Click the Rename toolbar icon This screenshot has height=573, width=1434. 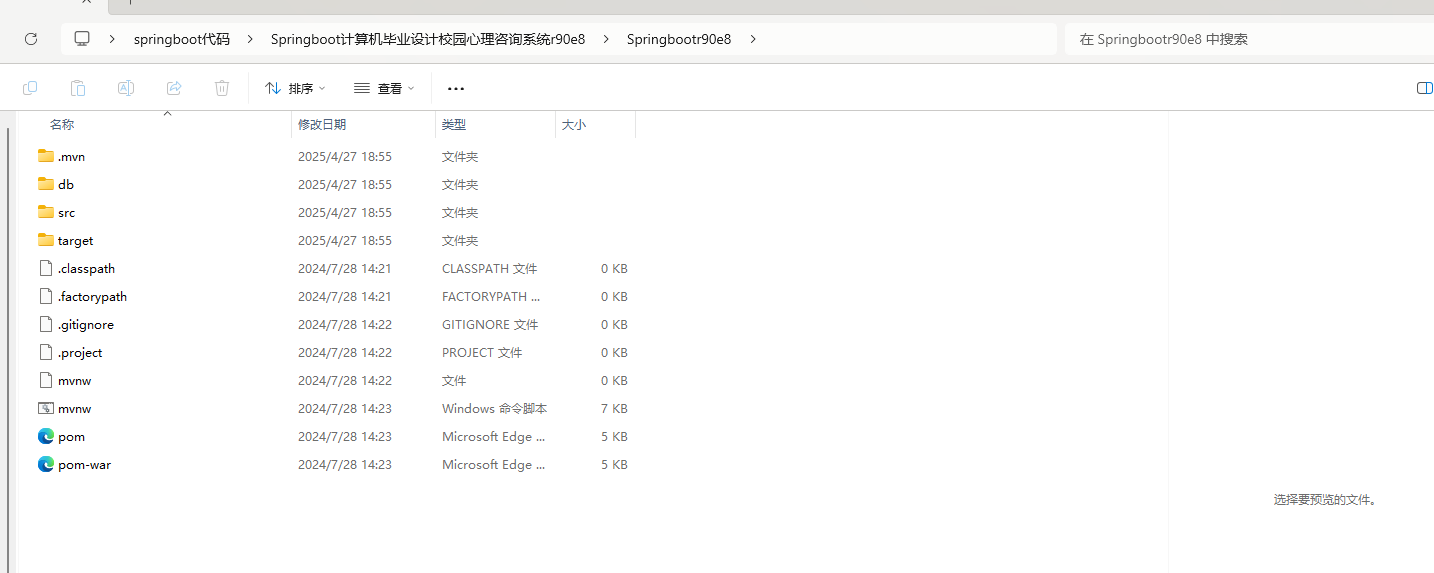[126, 88]
